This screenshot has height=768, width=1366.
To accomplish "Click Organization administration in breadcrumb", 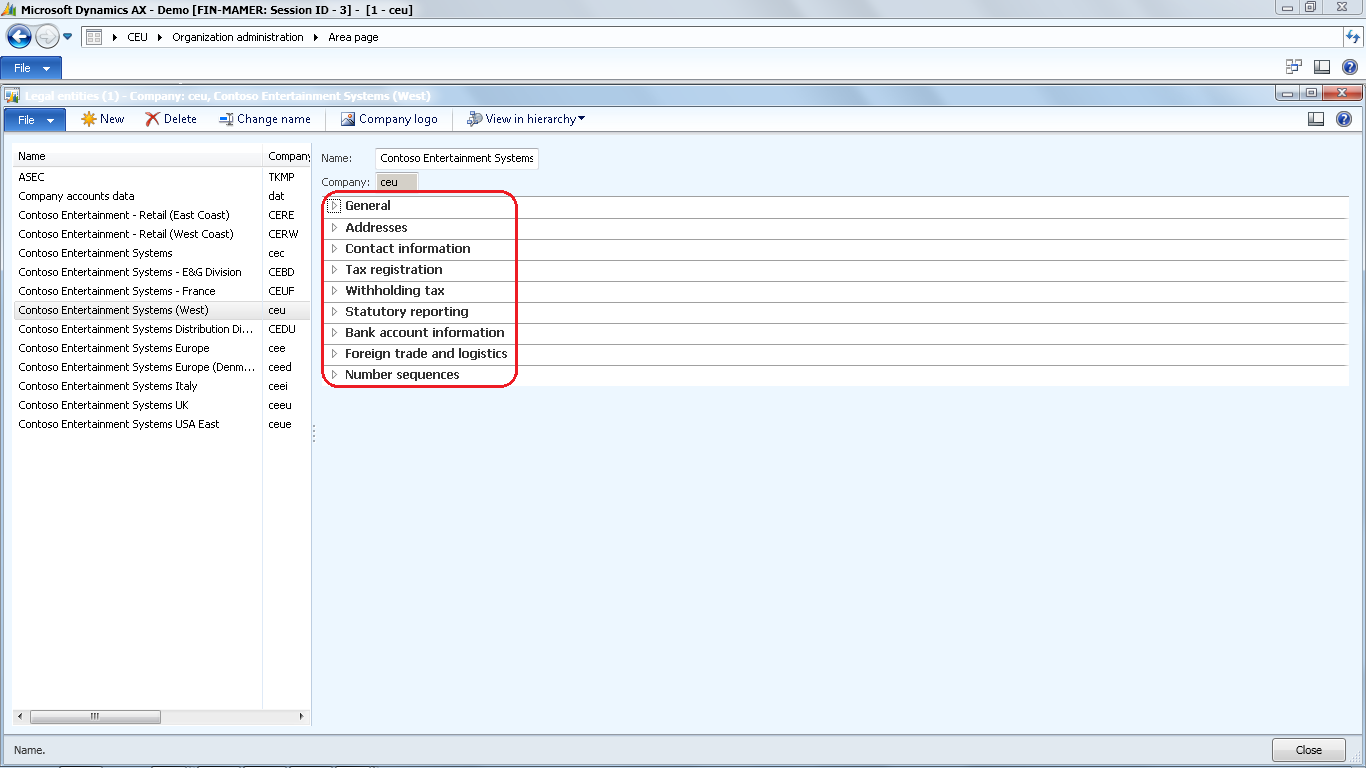I will pyautogui.click(x=238, y=37).
